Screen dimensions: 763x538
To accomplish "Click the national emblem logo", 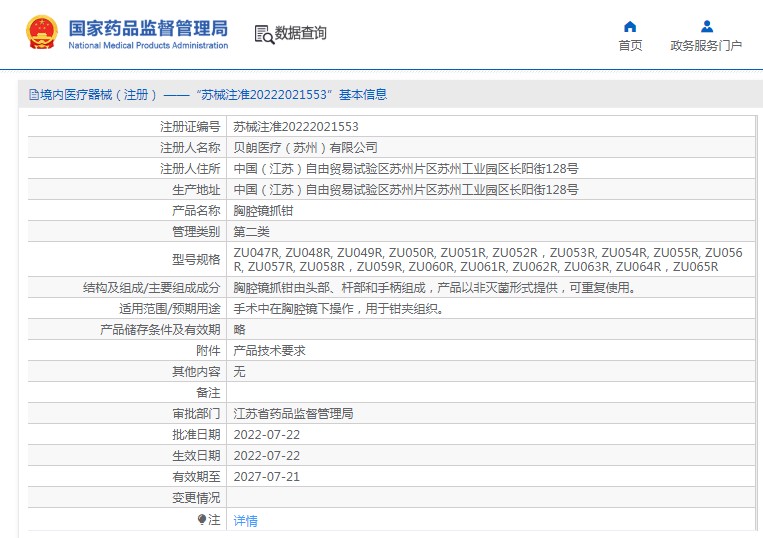I will click(42, 32).
